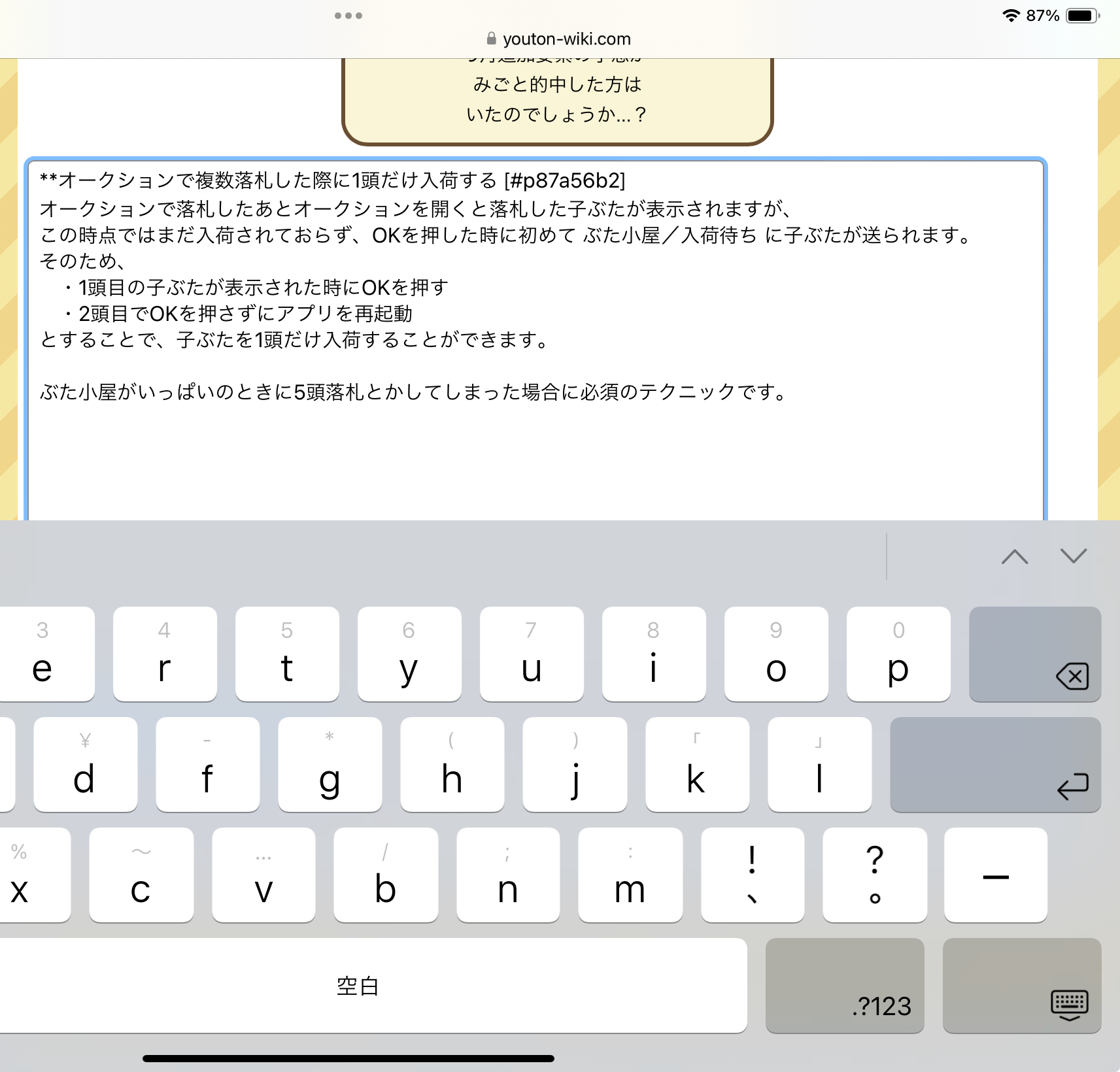
Task: Hit the letter t key
Action: point(286,654)
